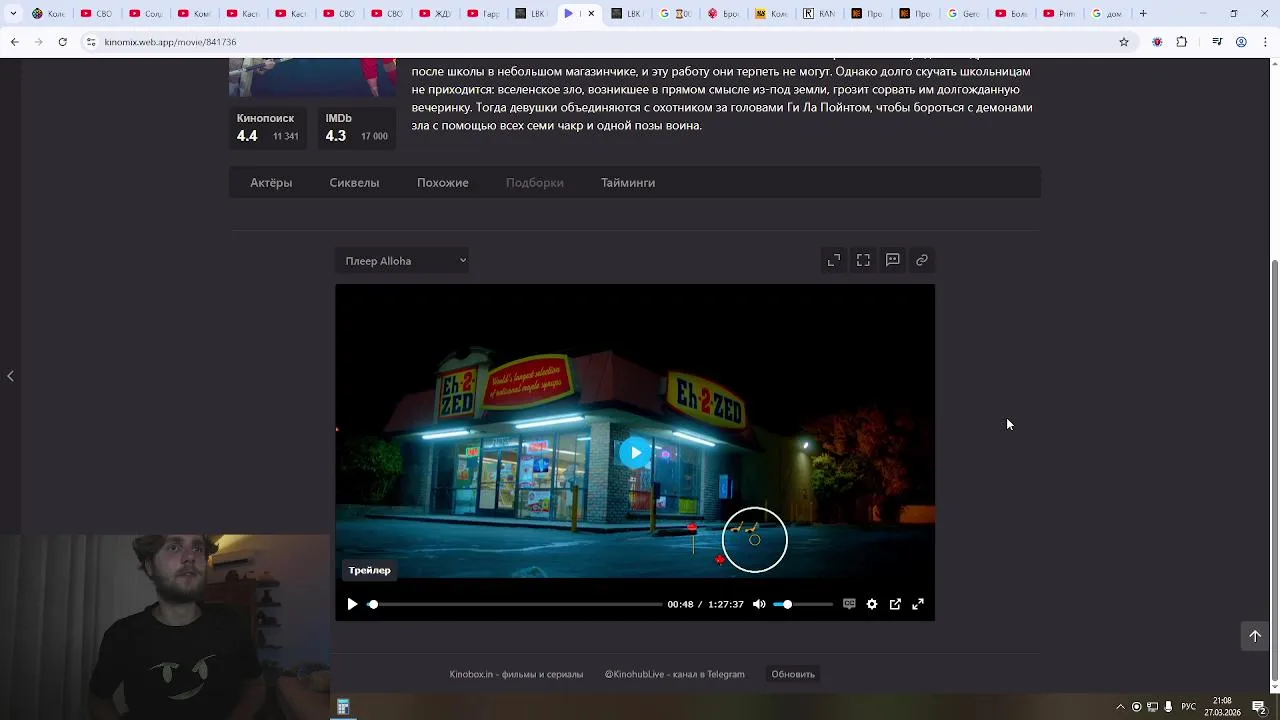Open the Похожие tab

pos(443,182)
